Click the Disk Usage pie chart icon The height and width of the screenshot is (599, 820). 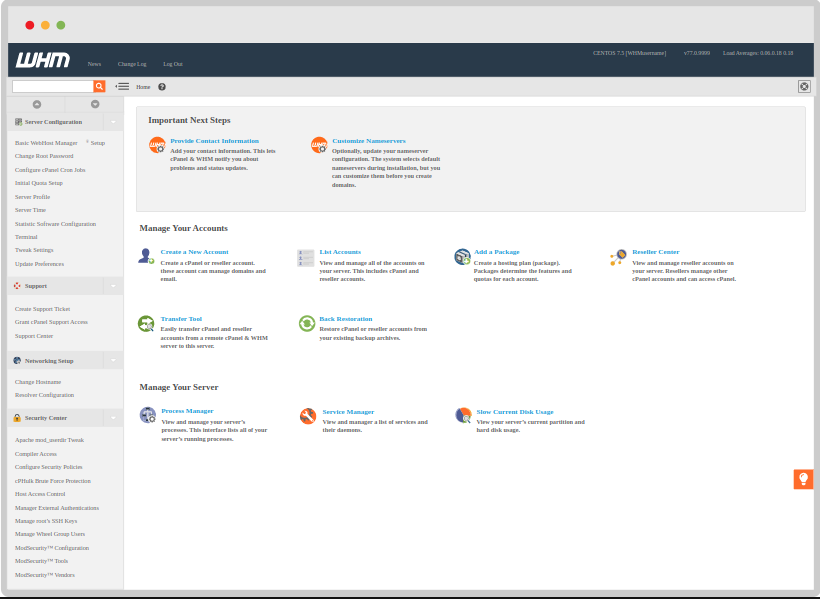click(463, 415)
